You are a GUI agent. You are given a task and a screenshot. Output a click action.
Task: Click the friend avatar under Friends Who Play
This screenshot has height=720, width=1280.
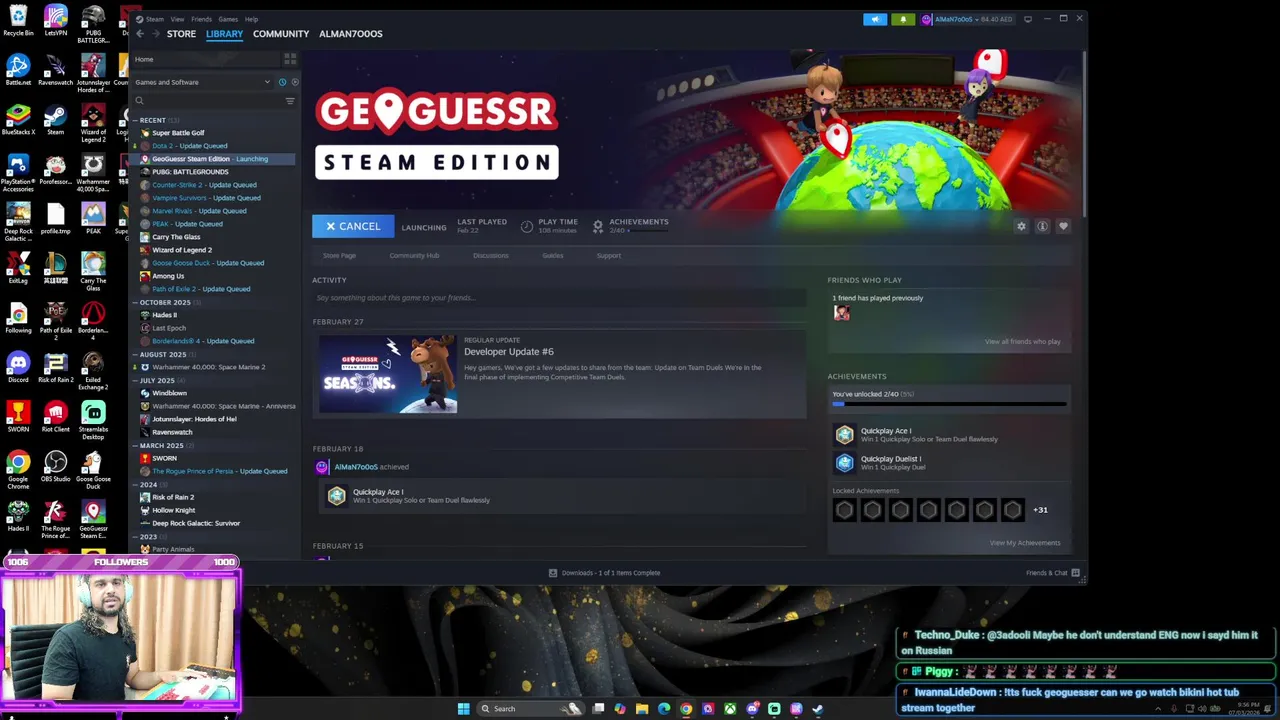(841, 313)
